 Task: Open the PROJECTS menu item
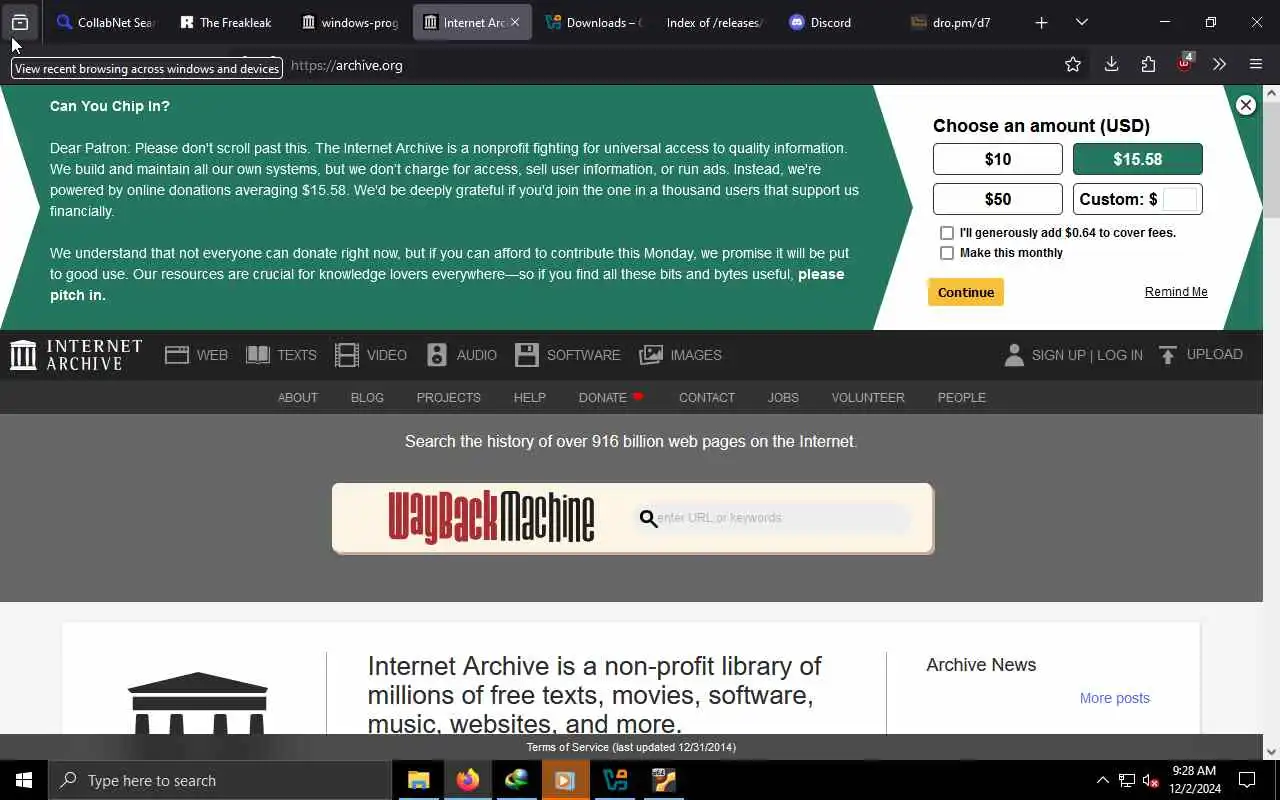pos(449,397)
